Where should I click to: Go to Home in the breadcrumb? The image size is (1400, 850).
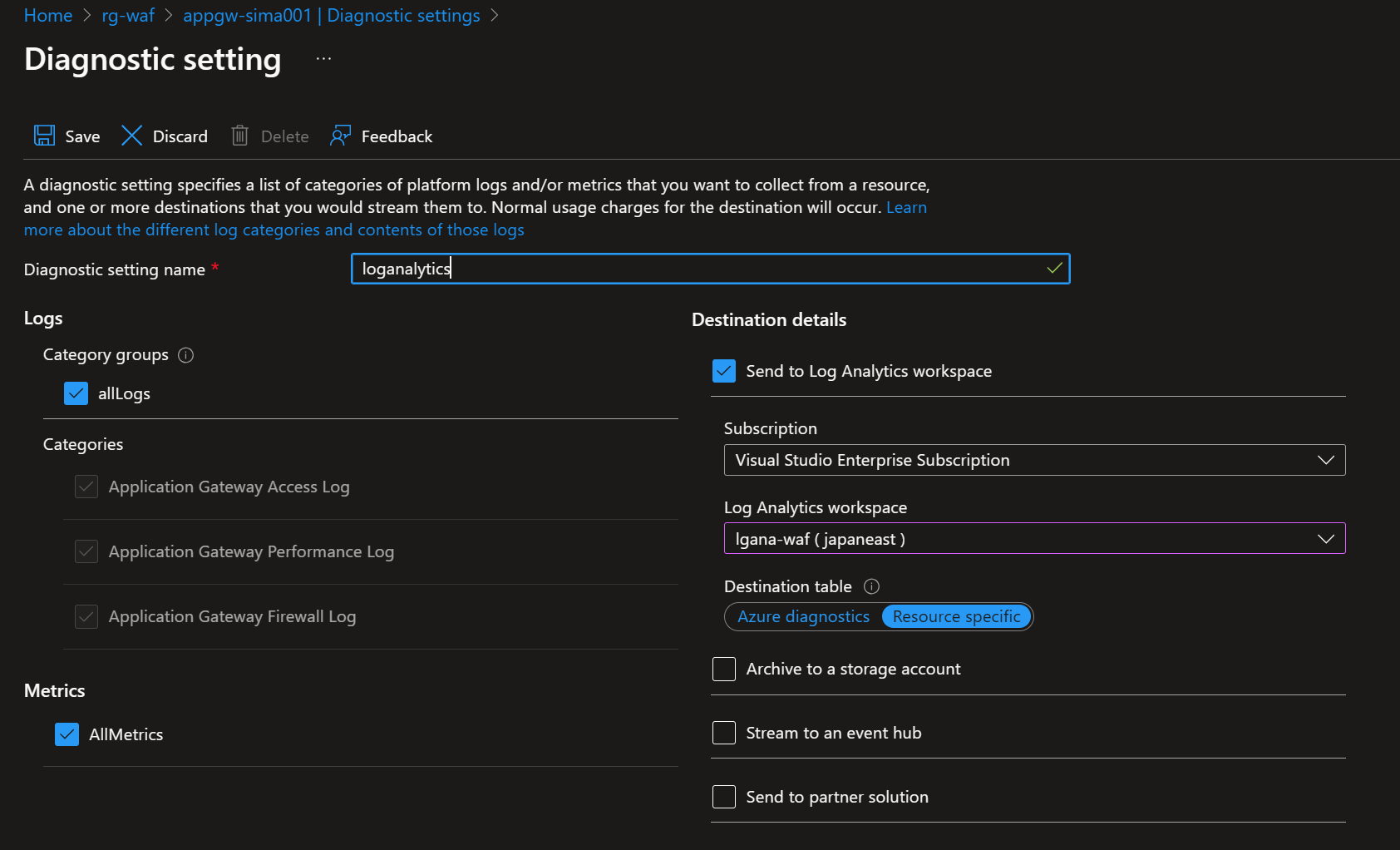click(x=48, y=16)
